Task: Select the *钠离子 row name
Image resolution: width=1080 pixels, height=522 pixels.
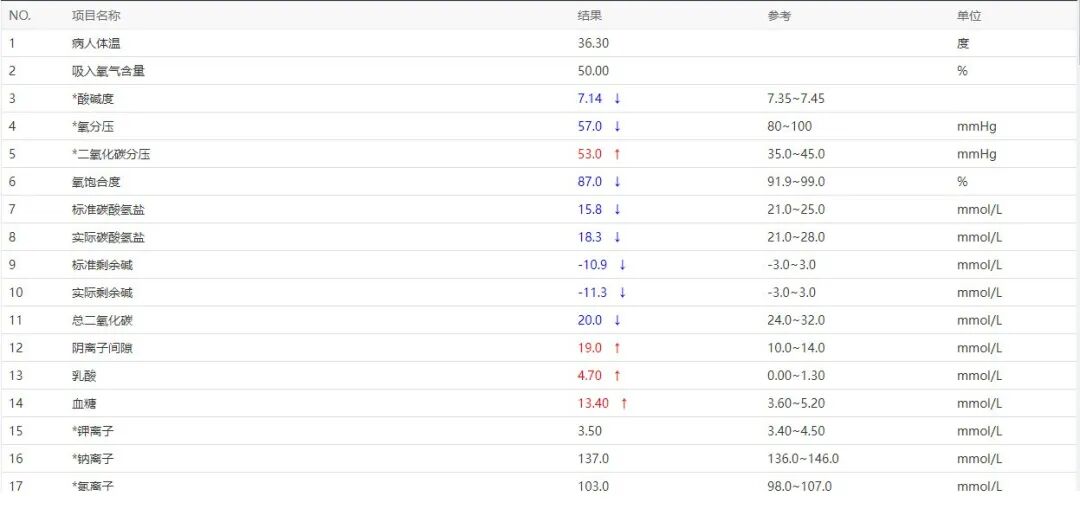Action: (x=92, y=459)
